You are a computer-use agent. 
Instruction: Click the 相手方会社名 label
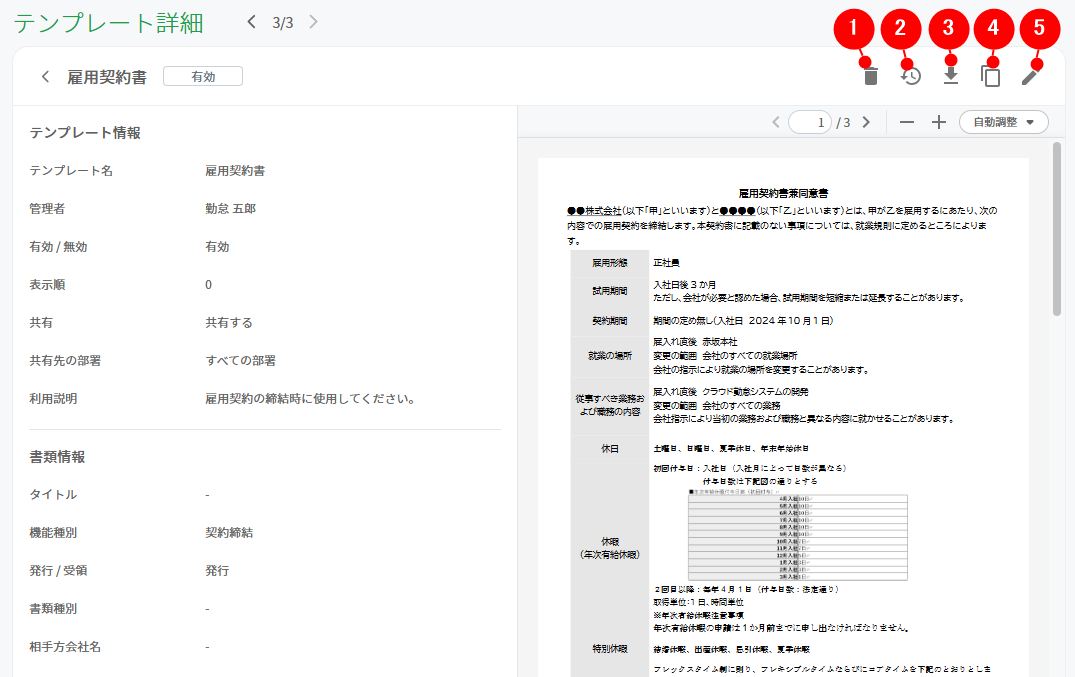click(65, 647)
